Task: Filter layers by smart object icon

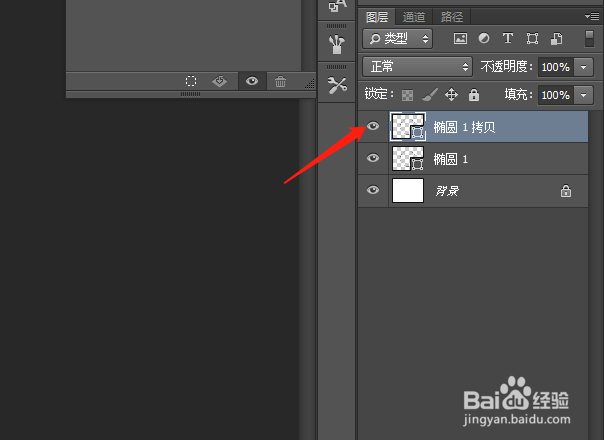Action: tap(556, 39)
